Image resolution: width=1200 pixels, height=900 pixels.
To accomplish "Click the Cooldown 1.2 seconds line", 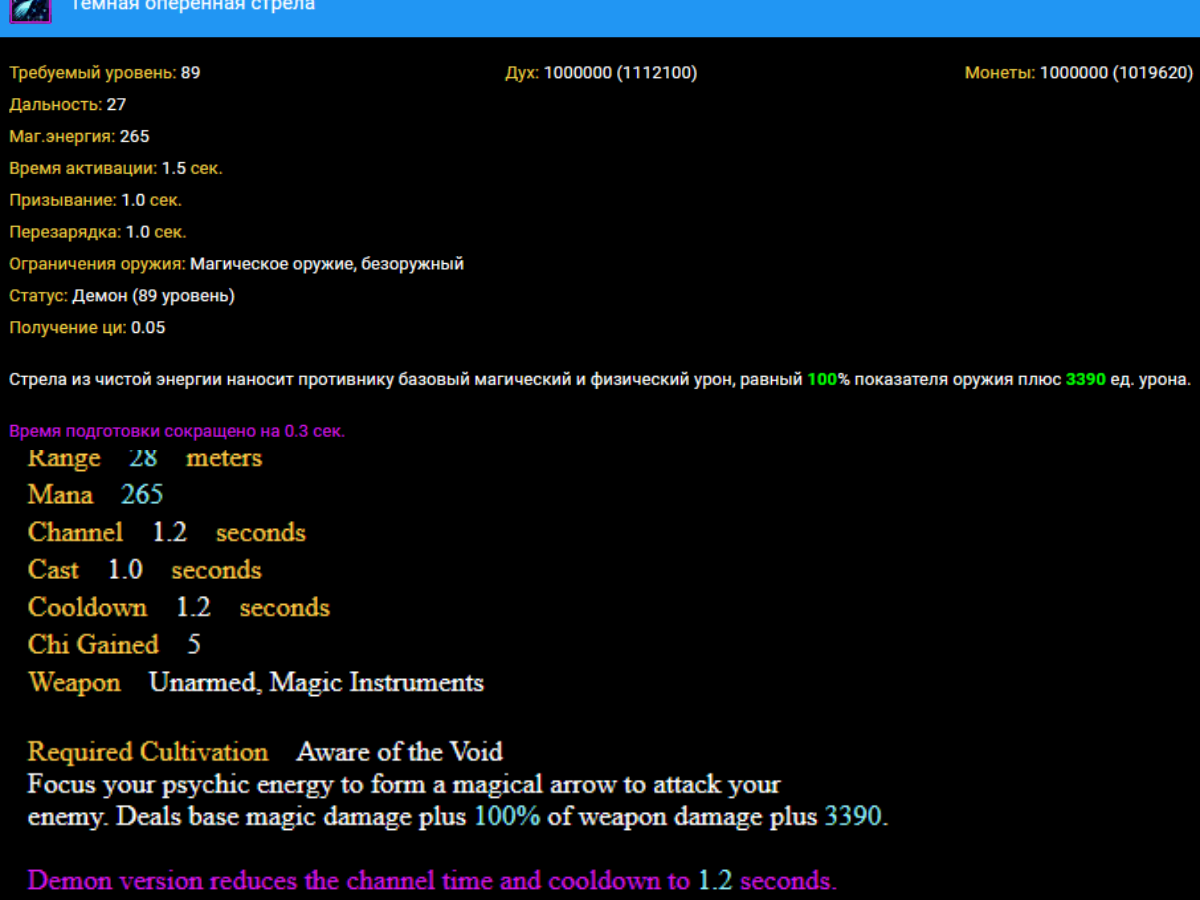I will coord(178,608).
